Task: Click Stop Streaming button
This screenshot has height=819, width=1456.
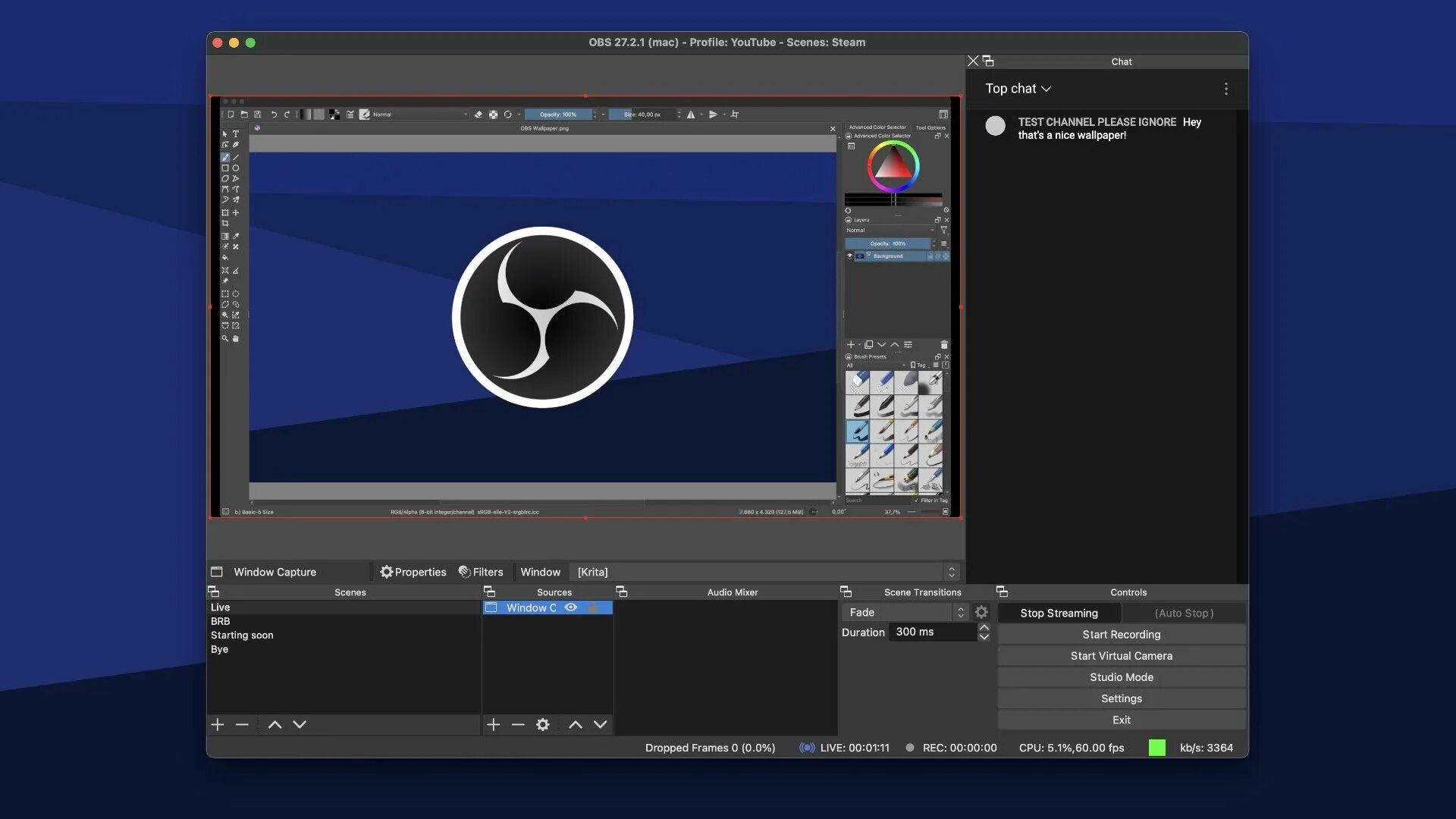Action: click(1058, 612)
